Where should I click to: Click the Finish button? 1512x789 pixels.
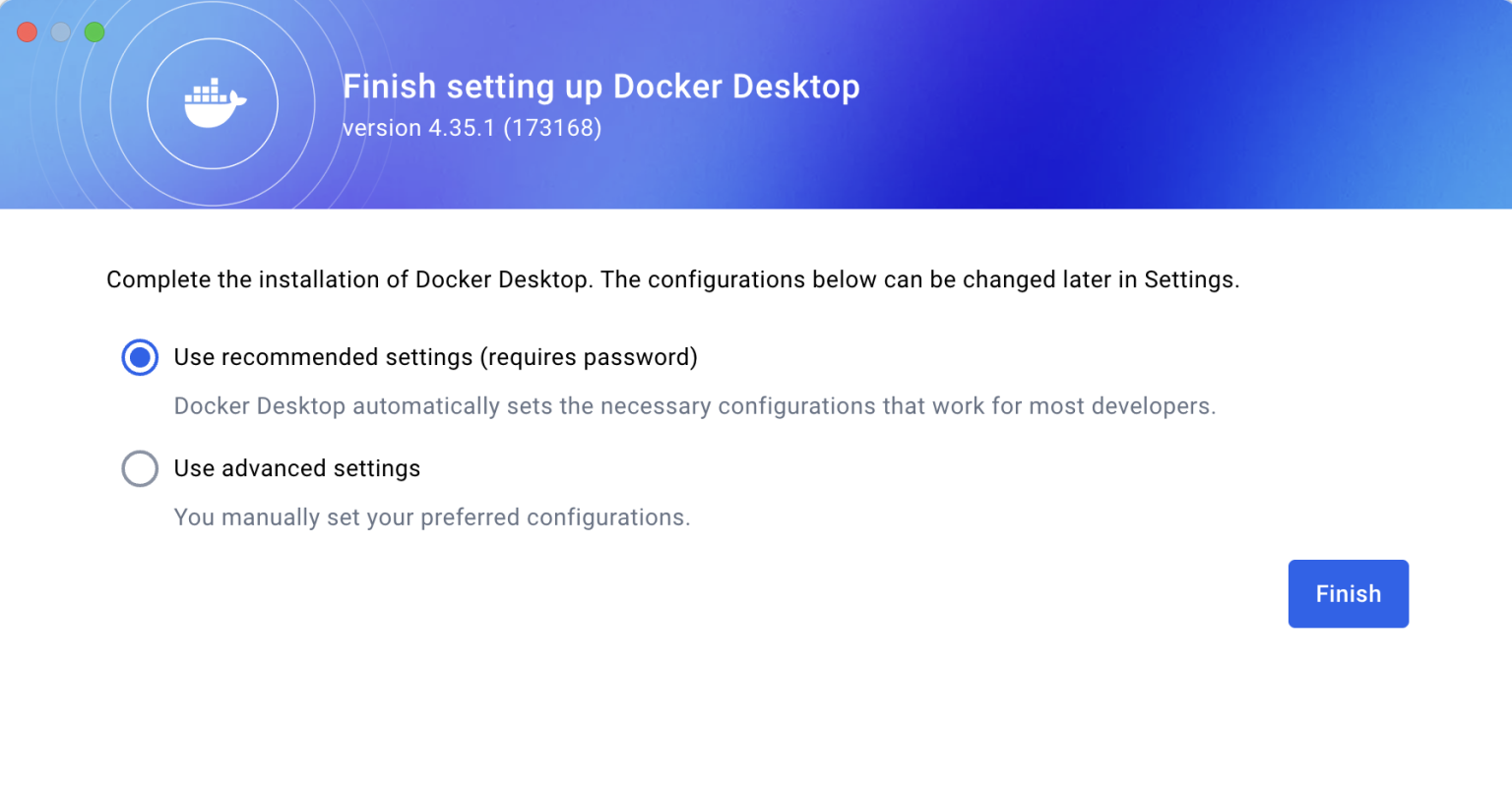[x=1348, y=593]
